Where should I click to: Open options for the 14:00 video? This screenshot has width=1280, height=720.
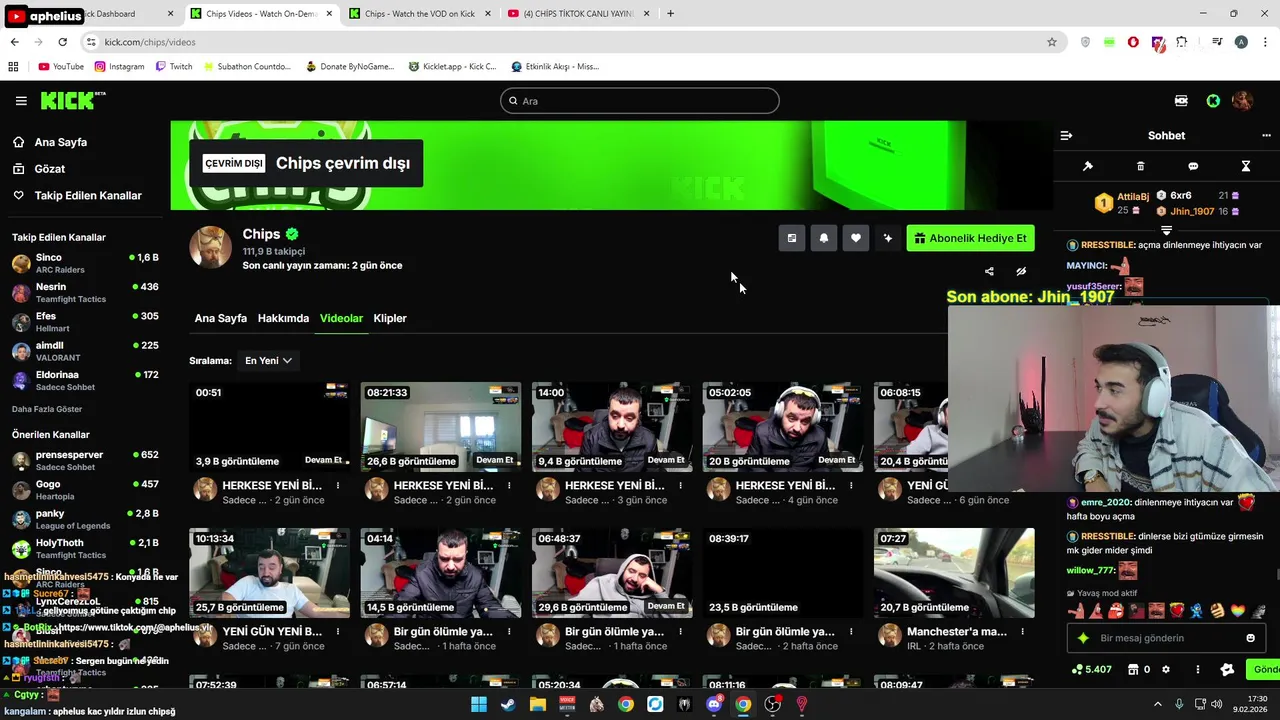pos(680,486)
